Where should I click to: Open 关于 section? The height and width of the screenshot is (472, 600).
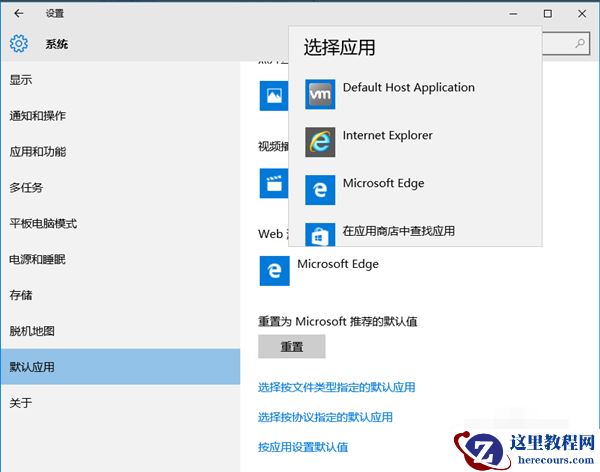(120, 403)
